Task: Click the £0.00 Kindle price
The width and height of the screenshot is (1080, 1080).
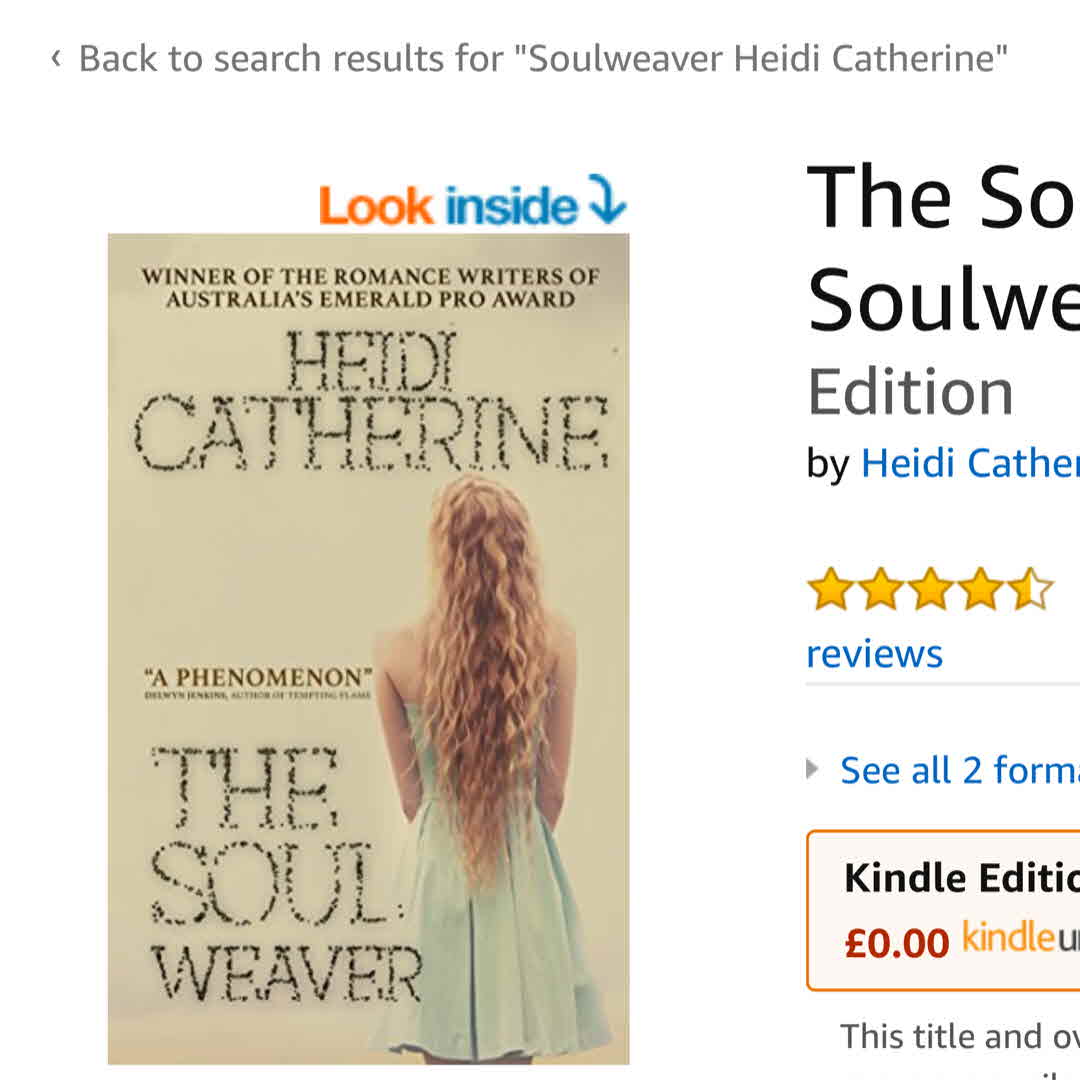Action: [896, 943]
